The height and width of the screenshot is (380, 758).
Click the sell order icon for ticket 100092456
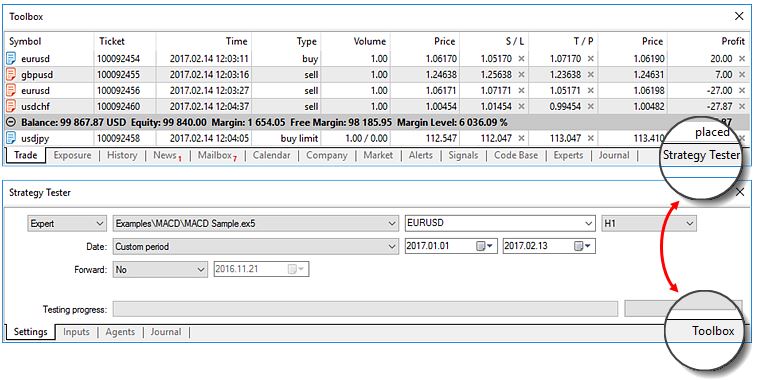tap(11, 90)
